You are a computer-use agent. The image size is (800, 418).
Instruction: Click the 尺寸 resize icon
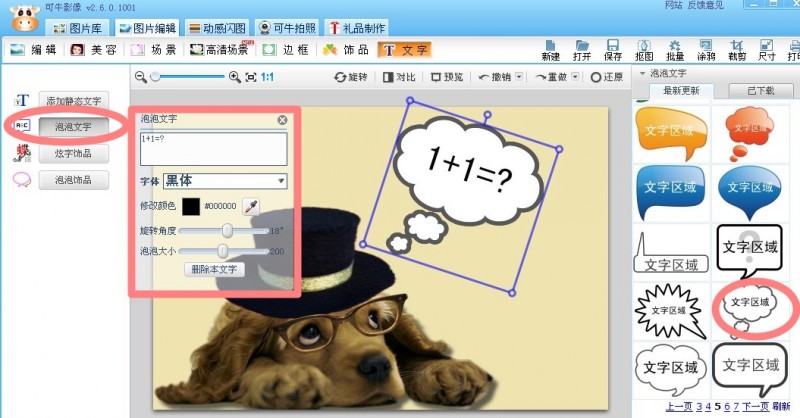pos(767,51)
